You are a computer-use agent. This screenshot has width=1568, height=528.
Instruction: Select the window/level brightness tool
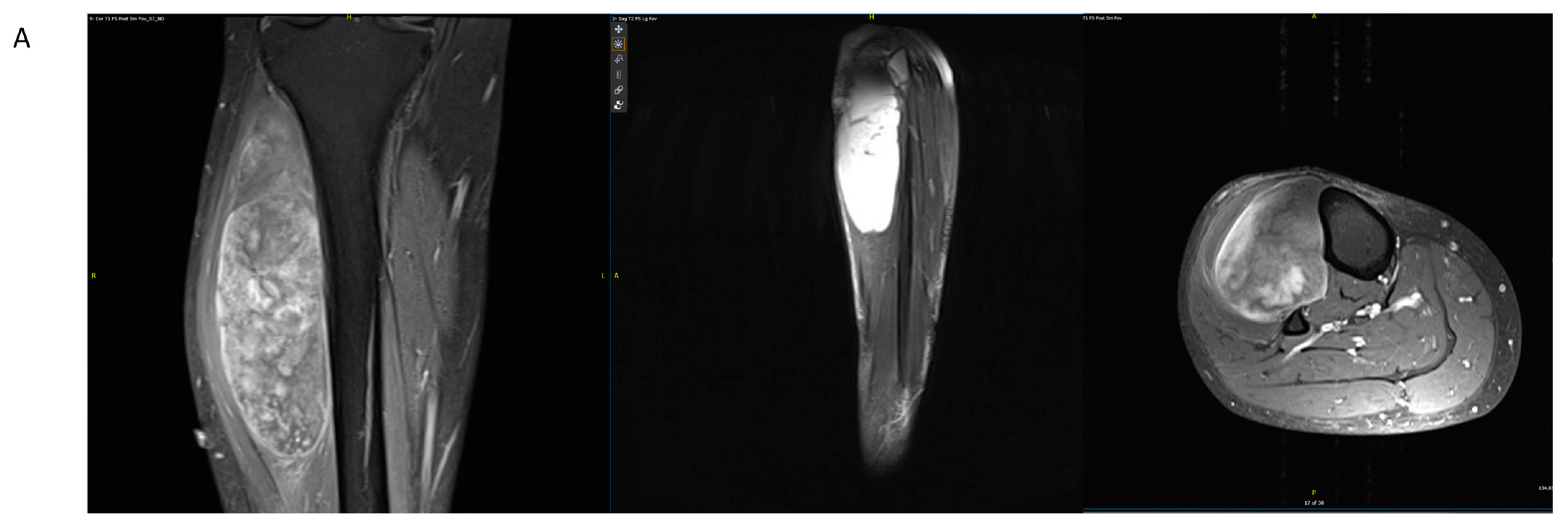pyautogui.click(x=619, y=44)
